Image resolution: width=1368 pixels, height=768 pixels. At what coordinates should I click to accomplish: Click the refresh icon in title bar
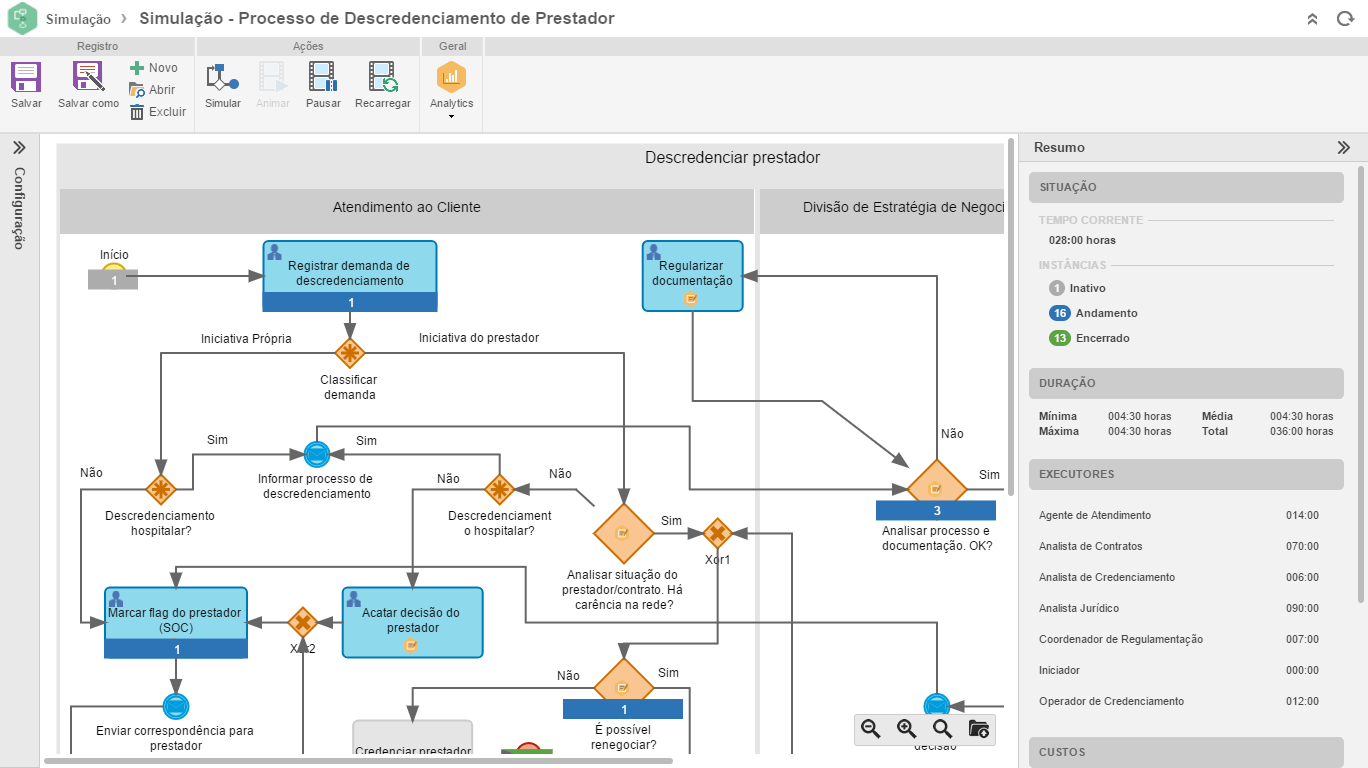coord(1345,19)
